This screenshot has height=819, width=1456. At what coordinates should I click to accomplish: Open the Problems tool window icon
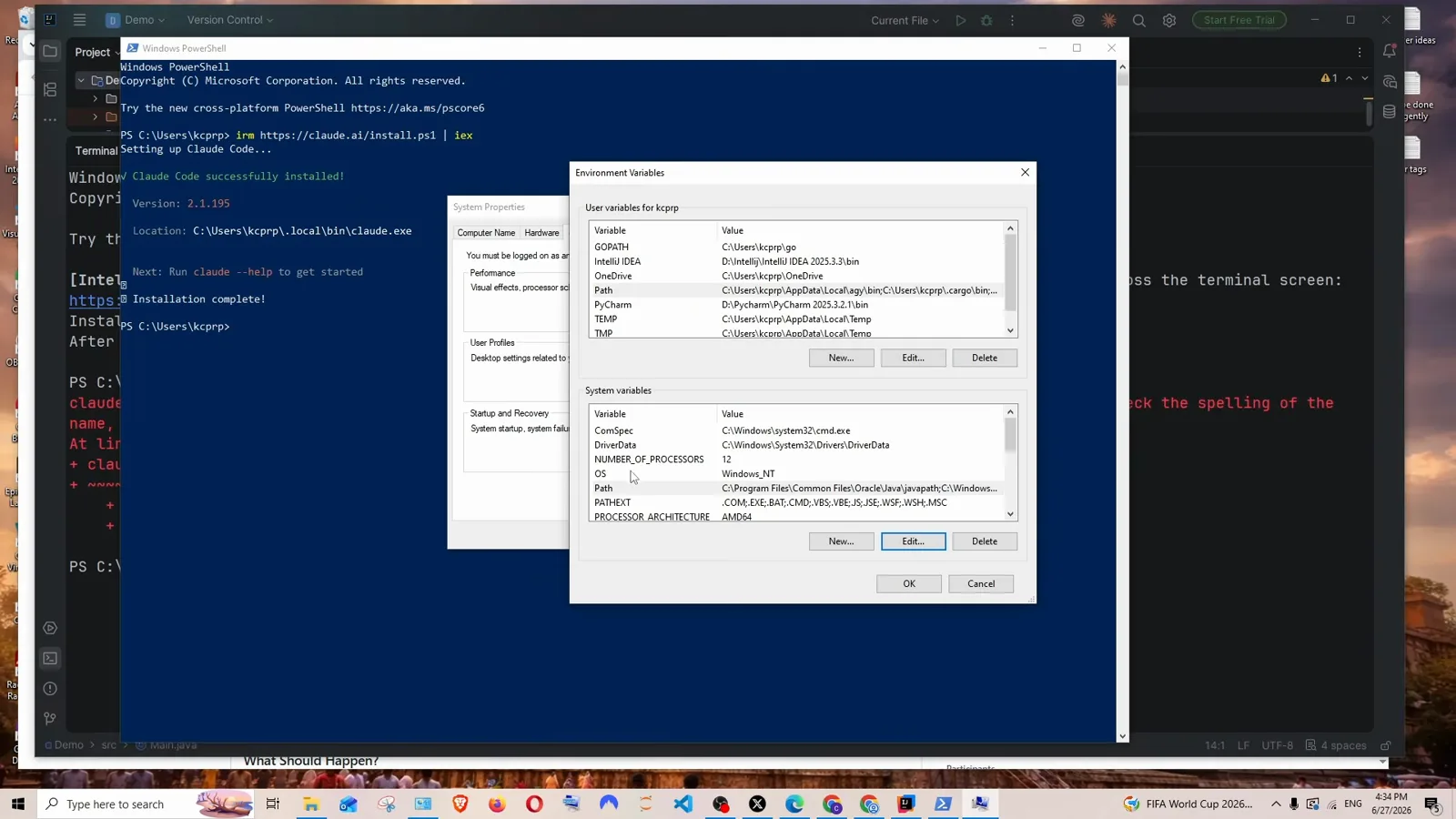(x=50, y=689)
